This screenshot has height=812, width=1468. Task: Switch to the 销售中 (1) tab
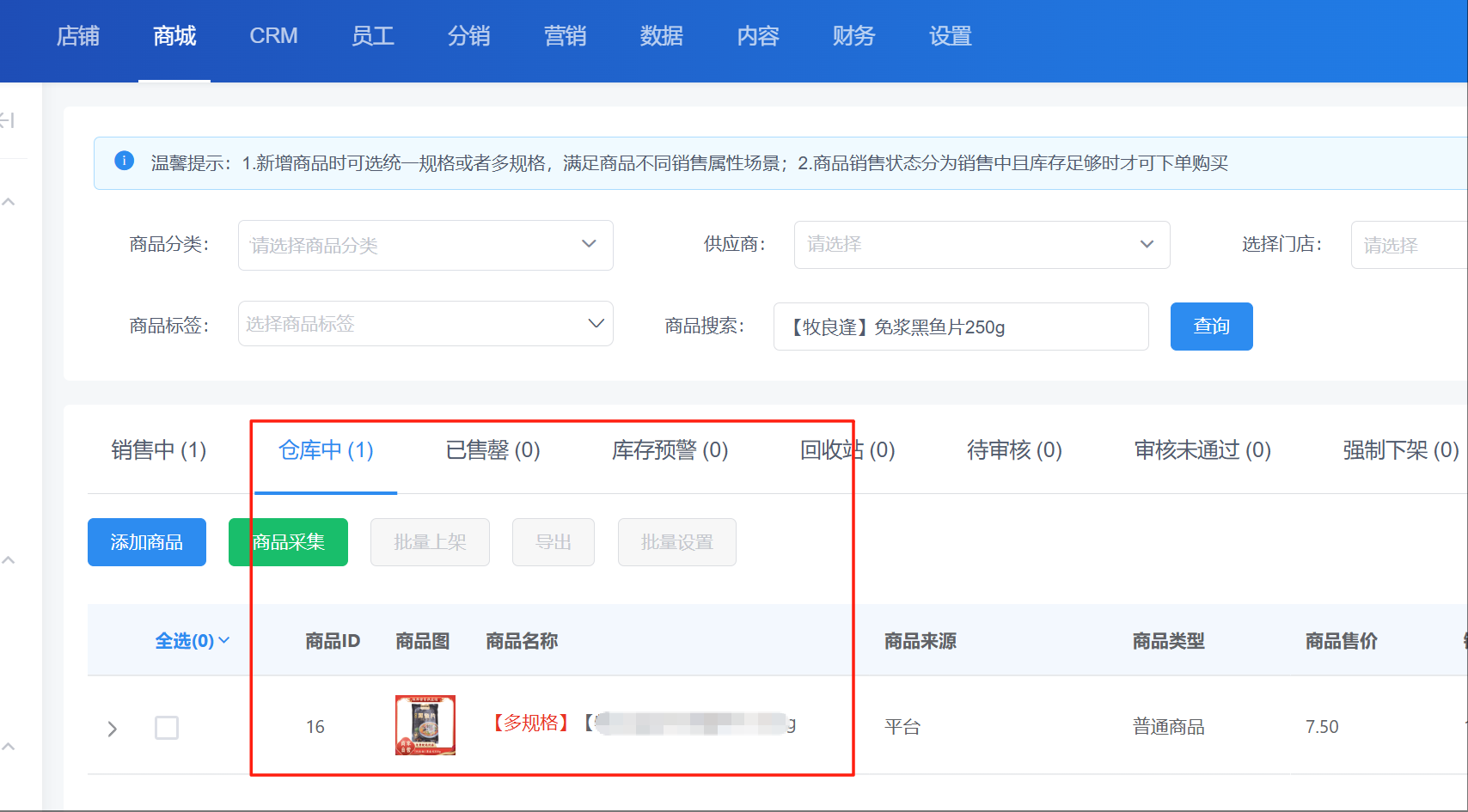click(x=159, y=450)
